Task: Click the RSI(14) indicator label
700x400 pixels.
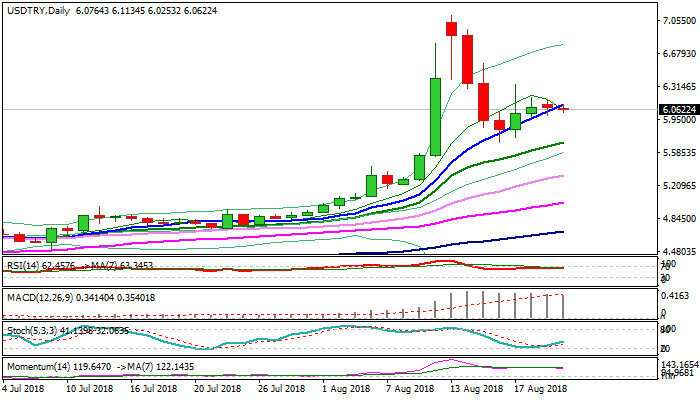Action: click(23, 265)
